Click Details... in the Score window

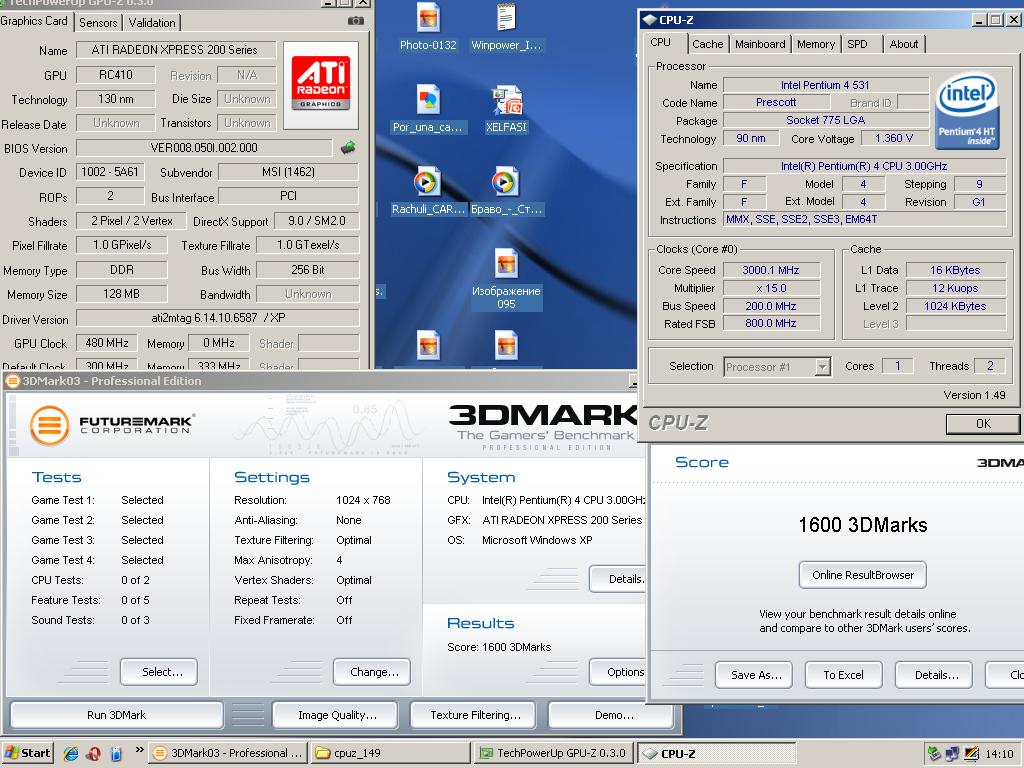point(934,675)
